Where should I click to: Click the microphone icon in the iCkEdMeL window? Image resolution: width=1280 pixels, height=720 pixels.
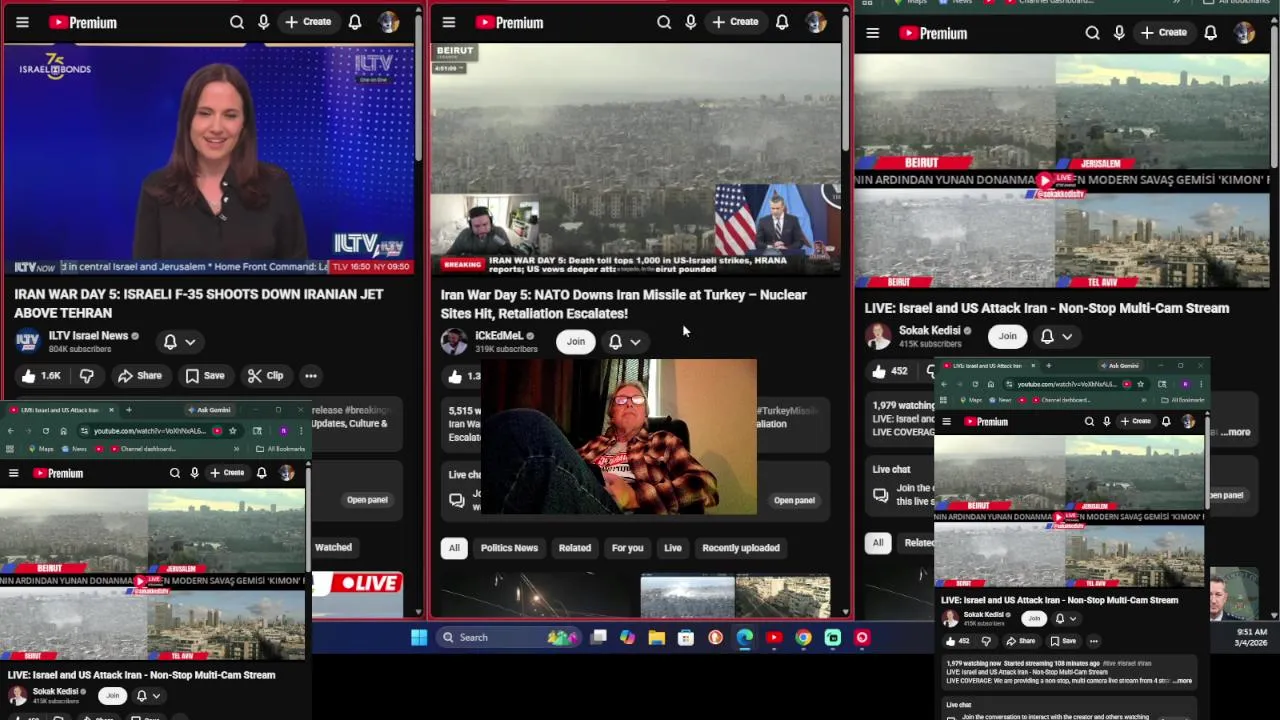tap(691, 22)
